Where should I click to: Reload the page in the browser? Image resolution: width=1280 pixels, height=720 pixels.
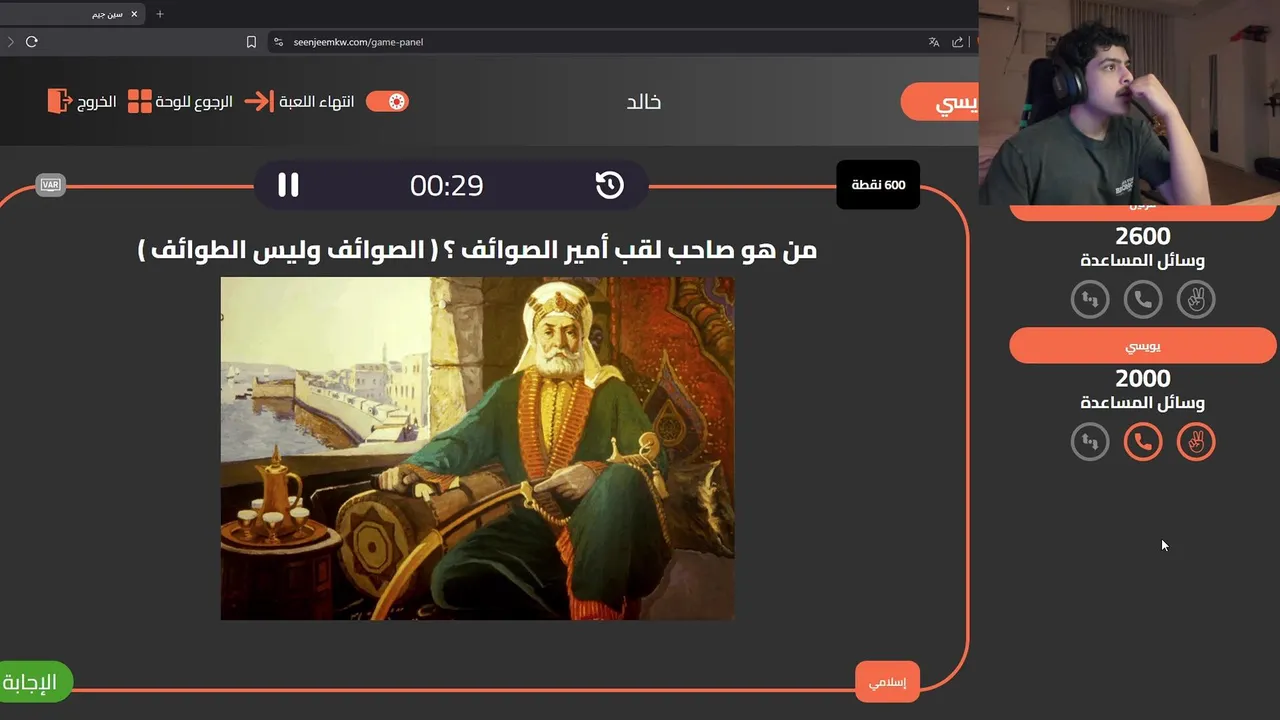pos(32,42)
